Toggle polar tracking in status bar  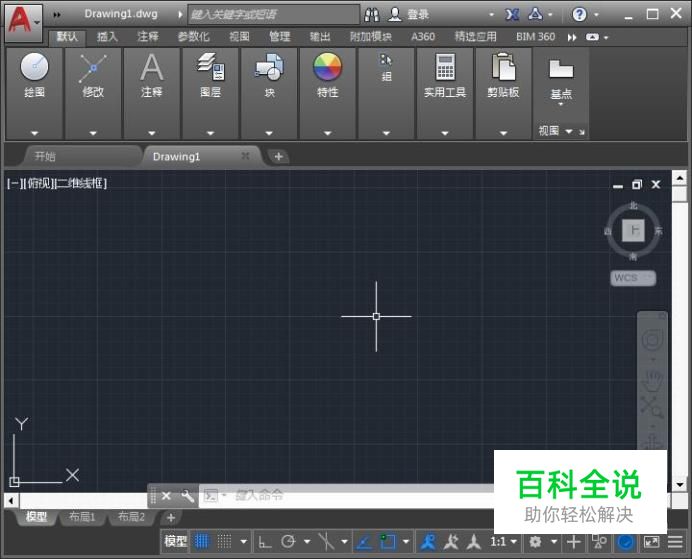click(x=288, y=541)
